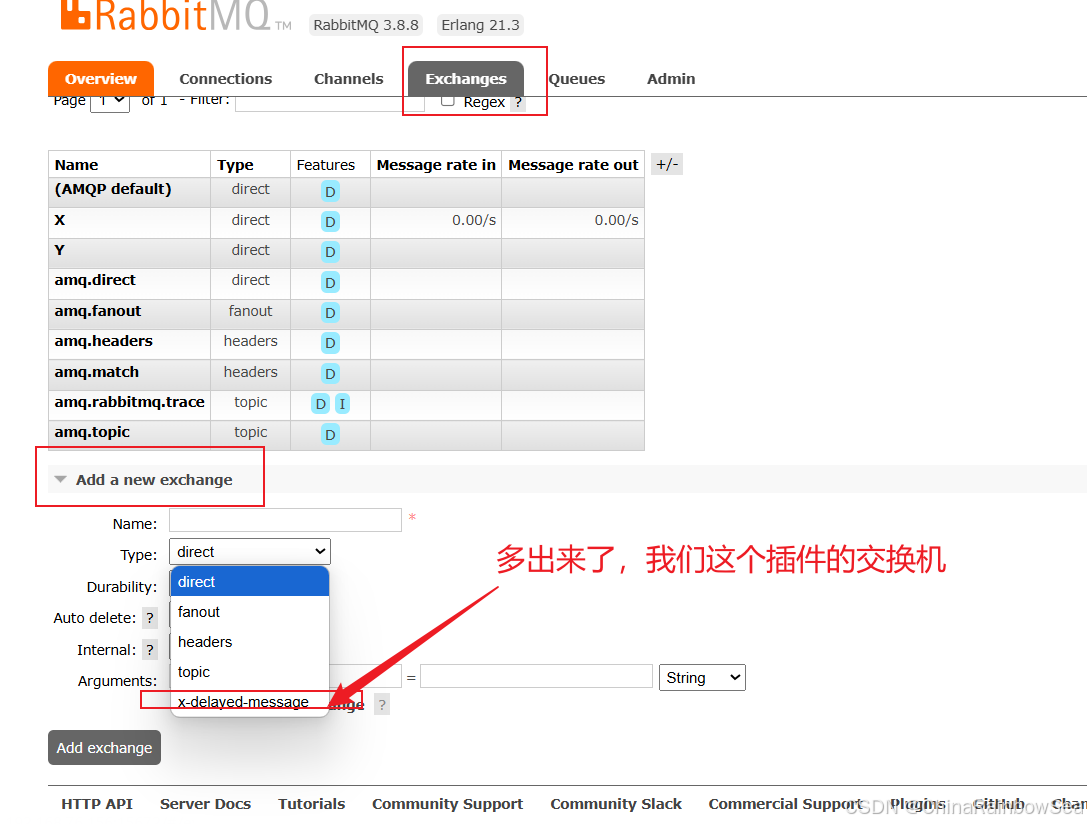Click the exchange Name input field
The height and width of the screenshot is (824, 1087).
click(x=286, y=520)
